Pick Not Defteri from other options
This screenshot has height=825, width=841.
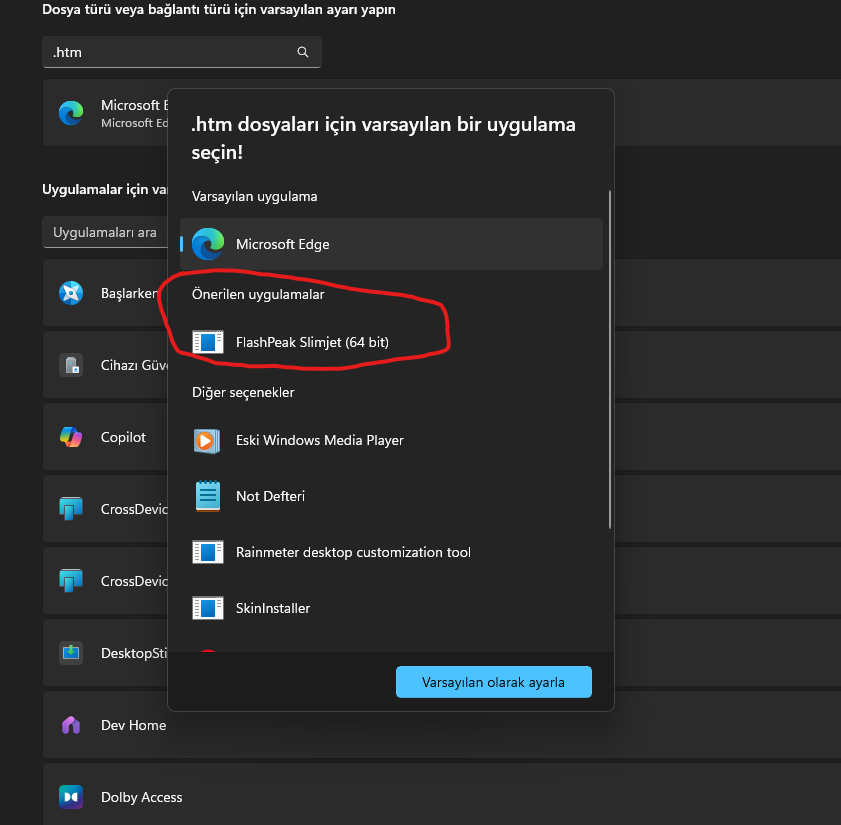[391, 496]
